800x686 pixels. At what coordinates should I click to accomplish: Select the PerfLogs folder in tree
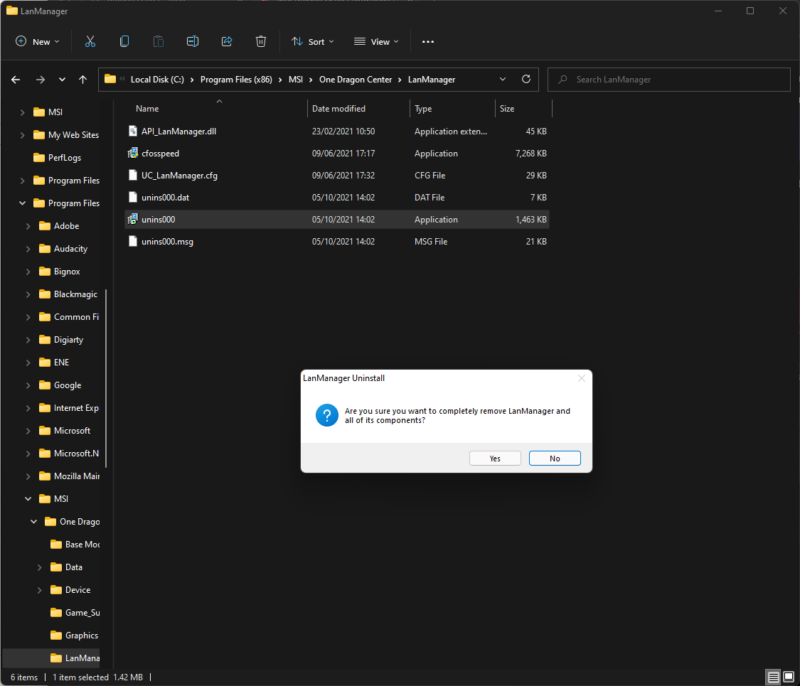click(x=57, y=158)
